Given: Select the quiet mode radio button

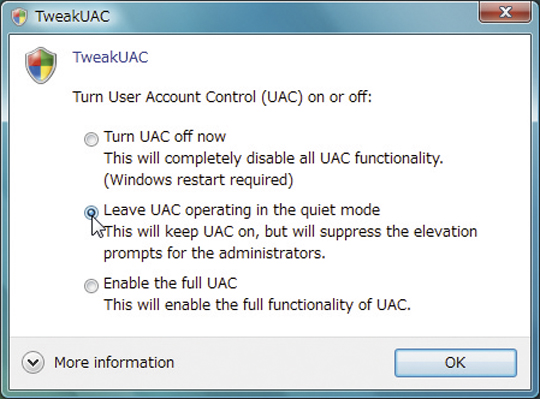Looking at the screenshot, I should [x=91, y=212].
